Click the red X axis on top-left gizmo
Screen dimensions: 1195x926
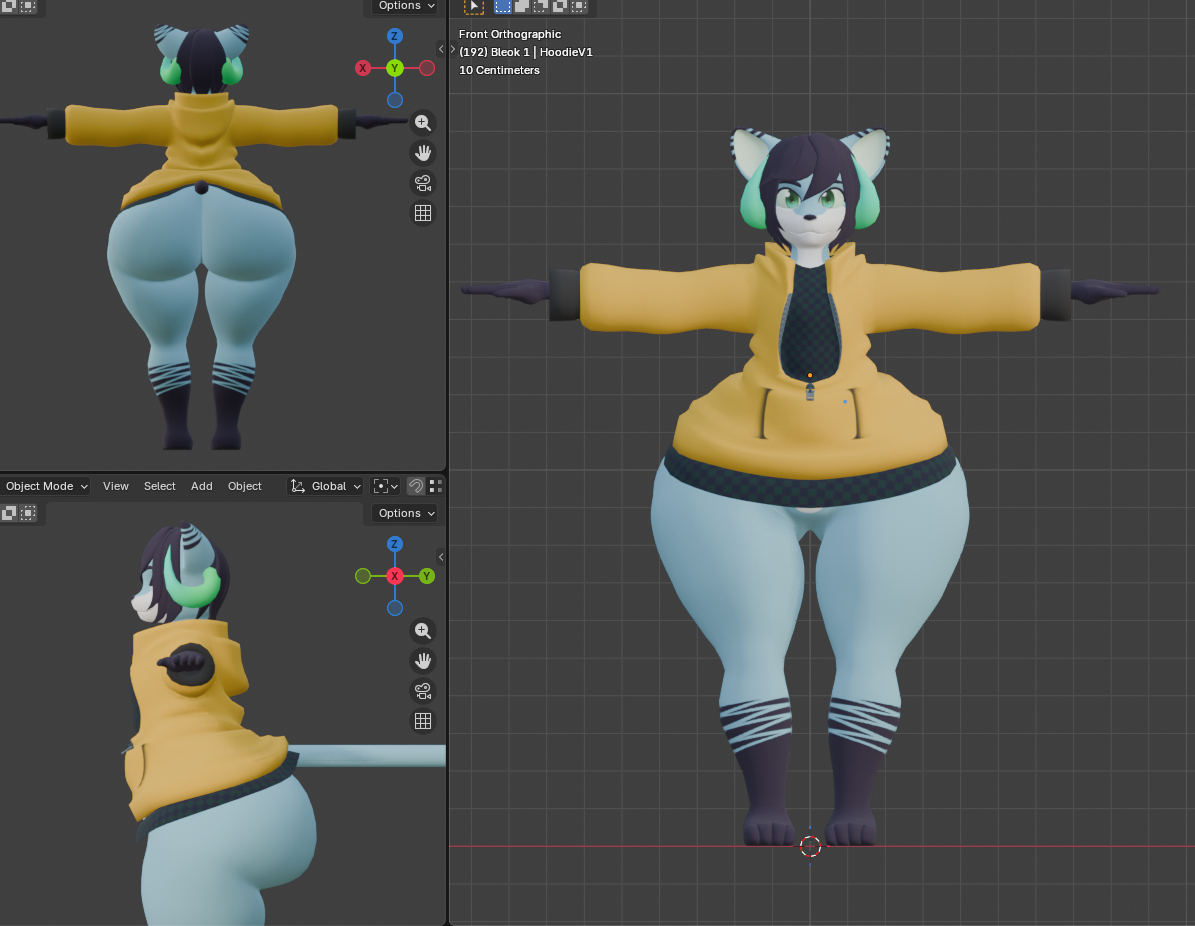[x=363, y=68]
